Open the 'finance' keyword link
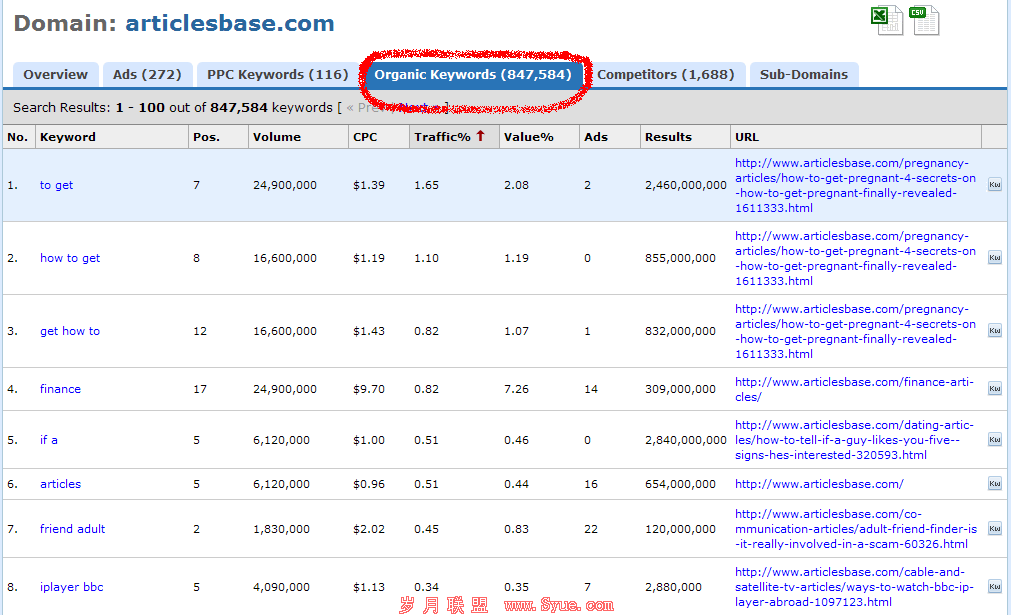 (60, 389)
